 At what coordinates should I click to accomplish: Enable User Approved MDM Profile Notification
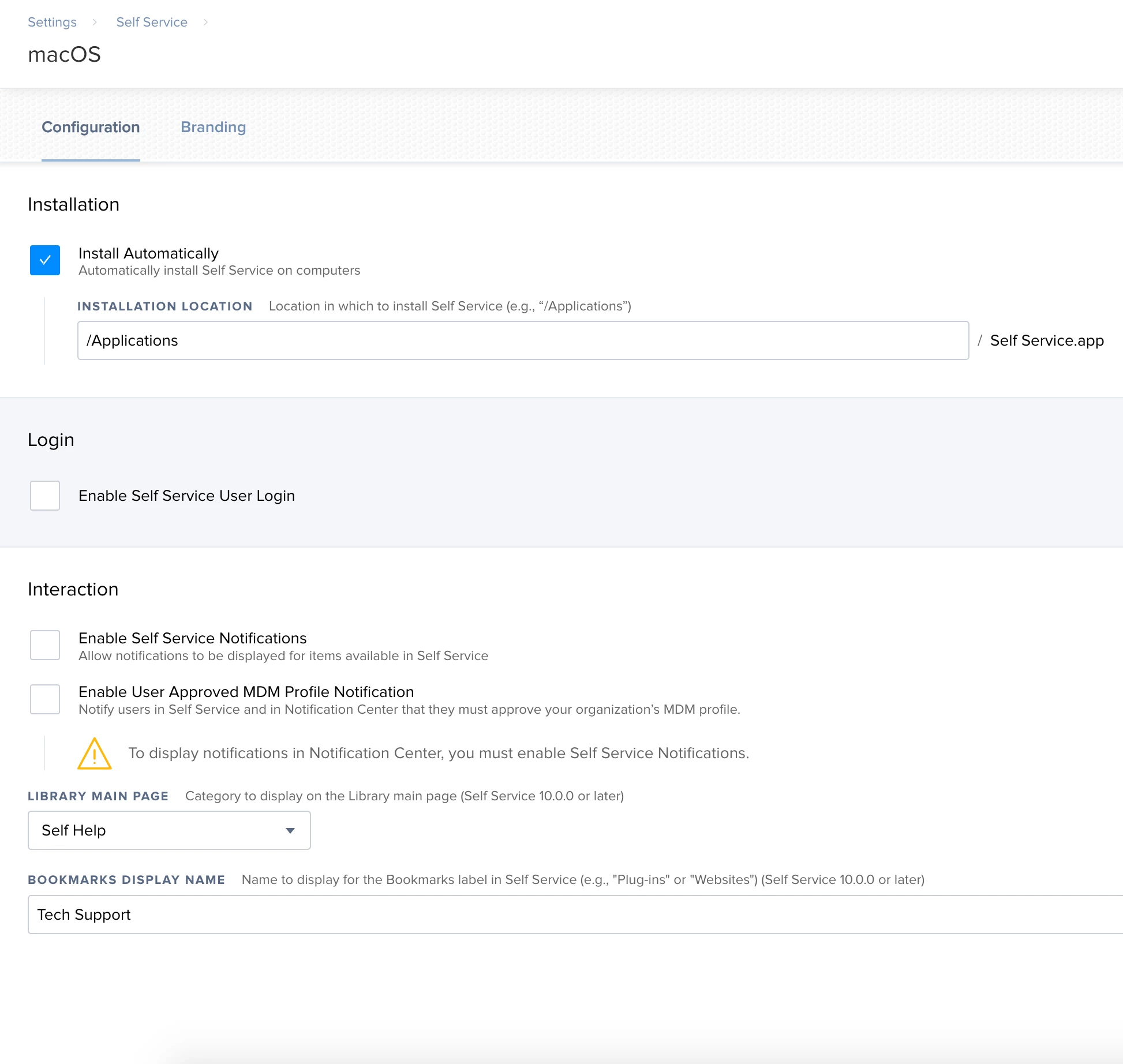pos(45,699)
